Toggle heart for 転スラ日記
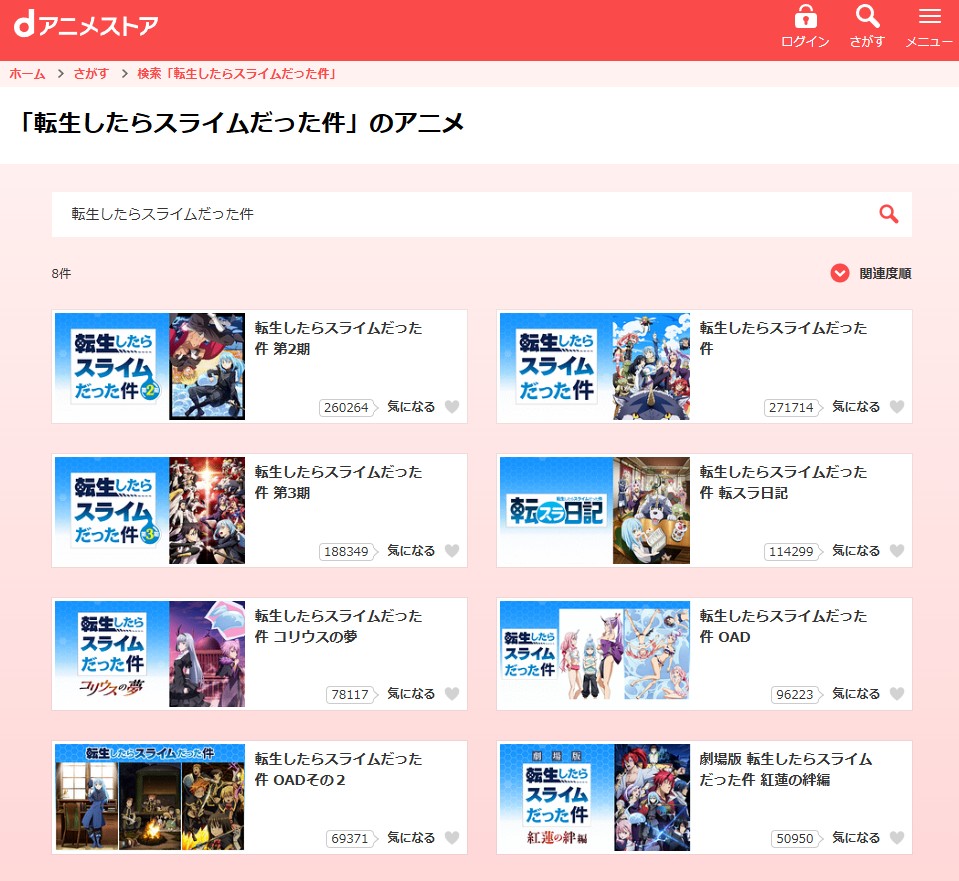The height and width of the screenshot is (881, 959). point(897,551)
